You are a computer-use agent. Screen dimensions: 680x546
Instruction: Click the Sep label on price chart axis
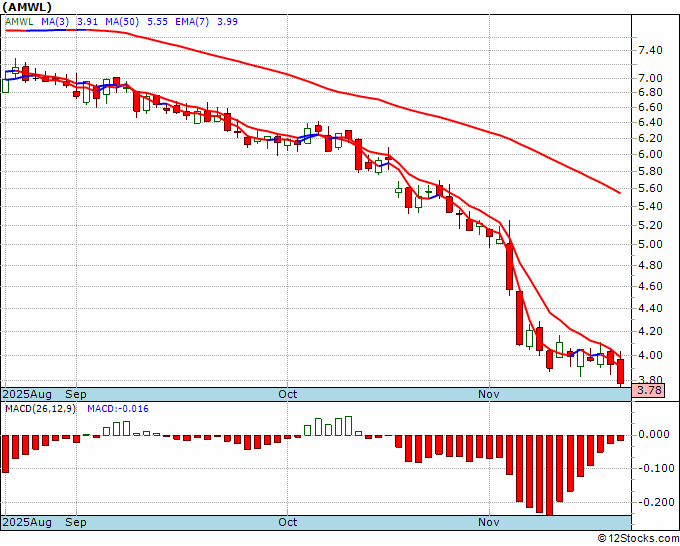click(76, 394)
